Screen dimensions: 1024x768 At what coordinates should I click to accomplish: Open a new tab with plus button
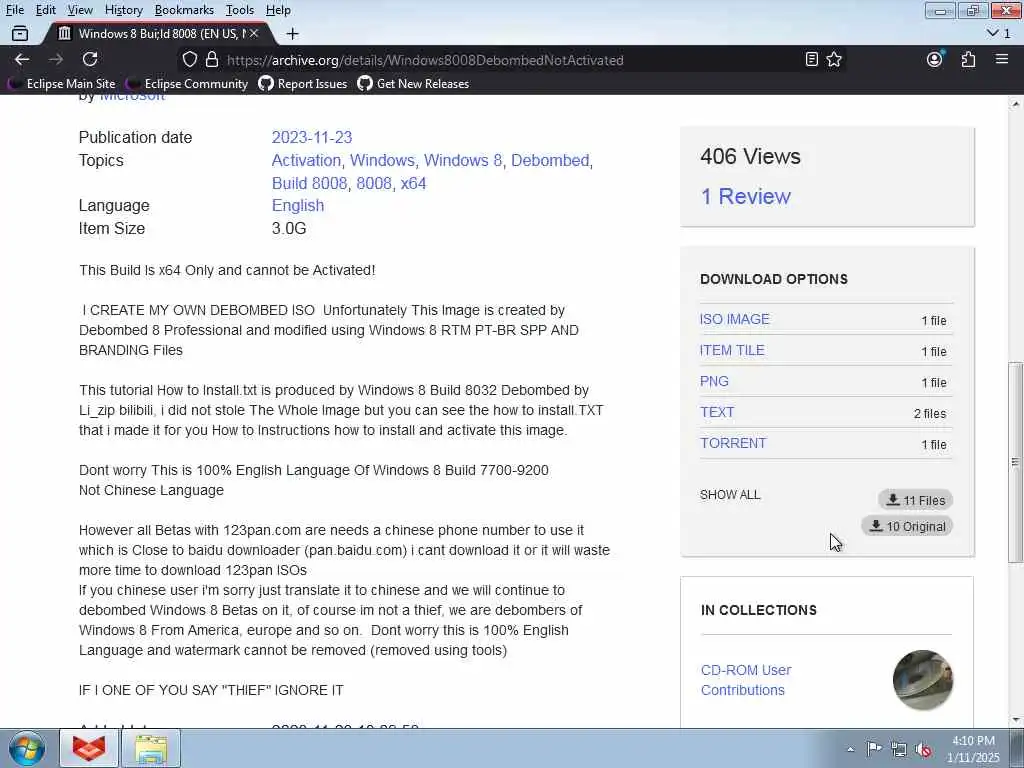[x=293, y=33]
